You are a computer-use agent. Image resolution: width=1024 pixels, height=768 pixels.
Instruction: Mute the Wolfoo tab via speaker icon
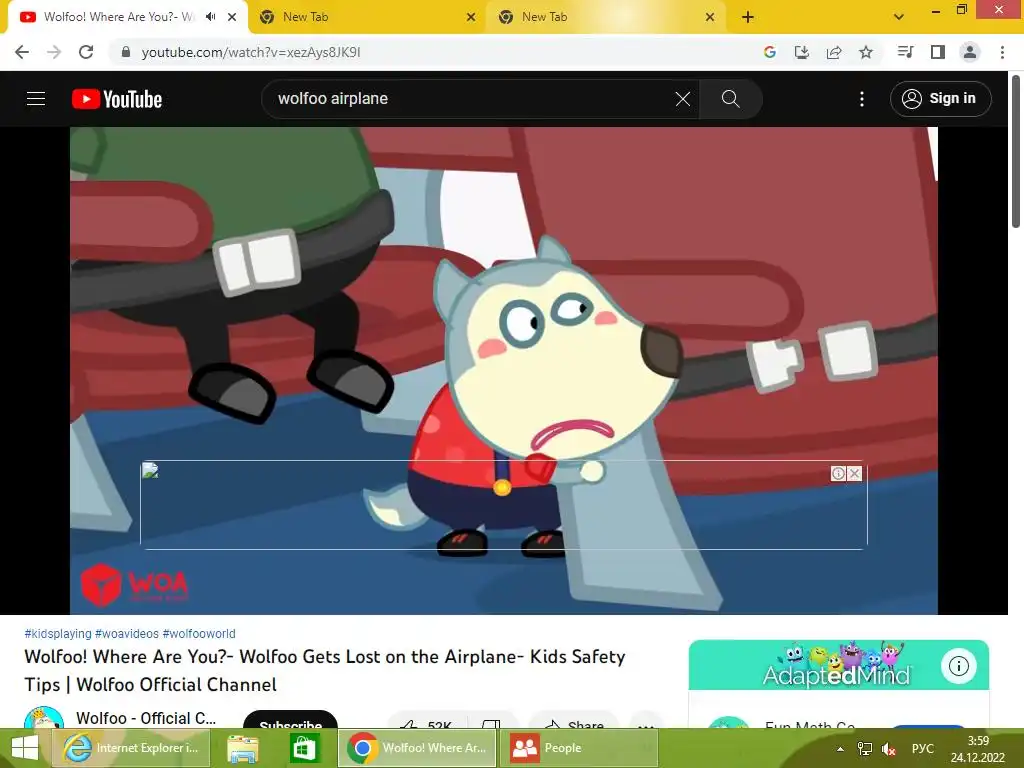[x=210, y=17]
